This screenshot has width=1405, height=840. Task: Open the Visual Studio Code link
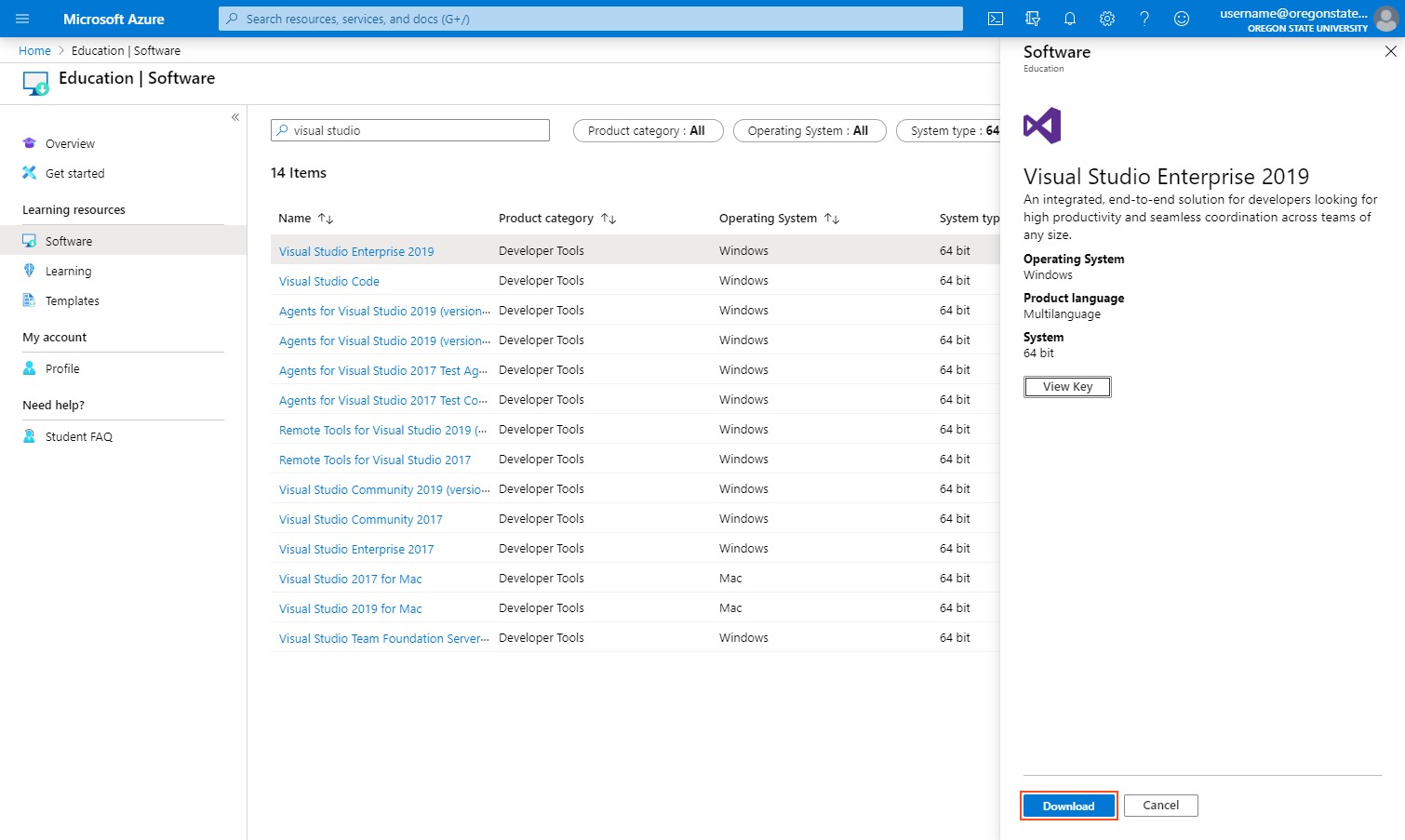coord(328,280)
